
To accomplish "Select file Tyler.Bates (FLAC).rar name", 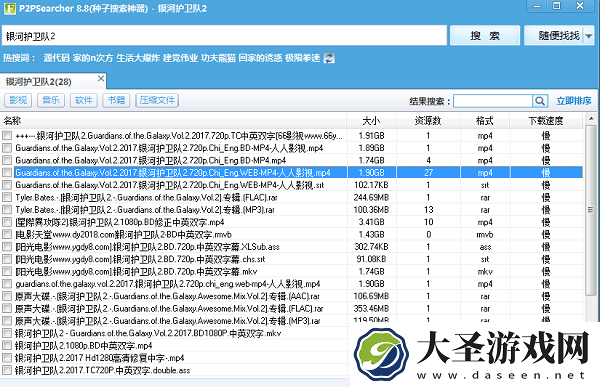I will coord(146,198).
